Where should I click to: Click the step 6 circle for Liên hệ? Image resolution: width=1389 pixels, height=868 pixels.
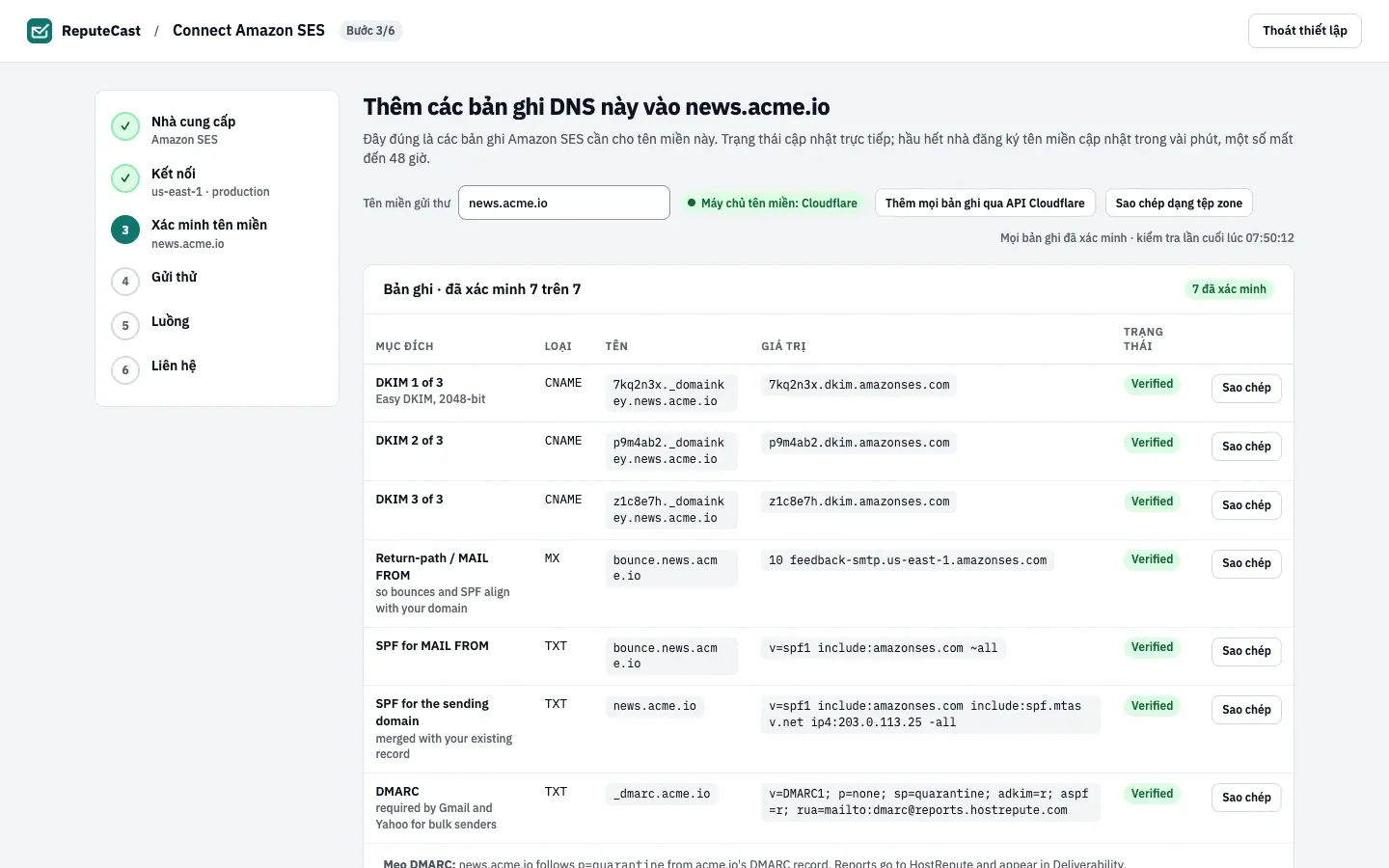pos(125,370)
